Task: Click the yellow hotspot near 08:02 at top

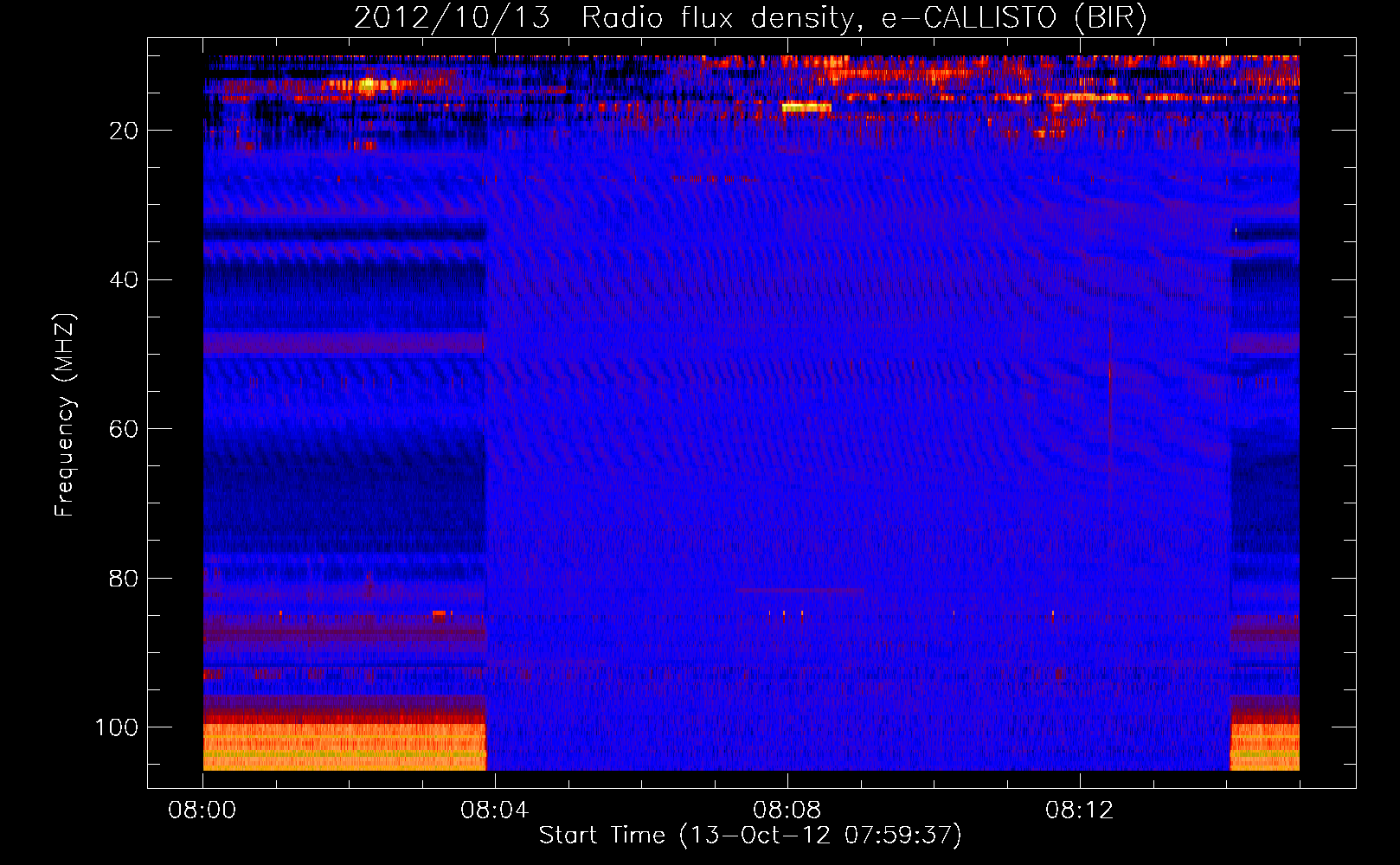Action: [x=368, y=86]
